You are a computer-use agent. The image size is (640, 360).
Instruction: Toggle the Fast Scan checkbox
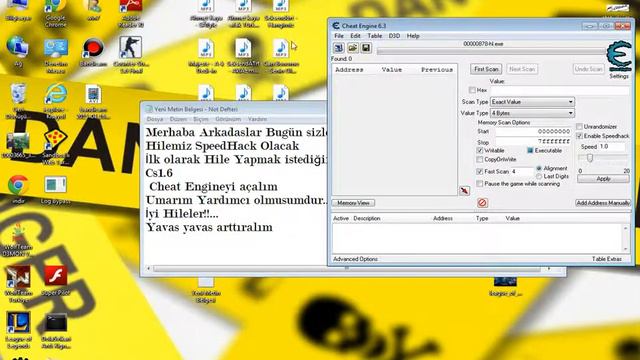tap(480, 171)
